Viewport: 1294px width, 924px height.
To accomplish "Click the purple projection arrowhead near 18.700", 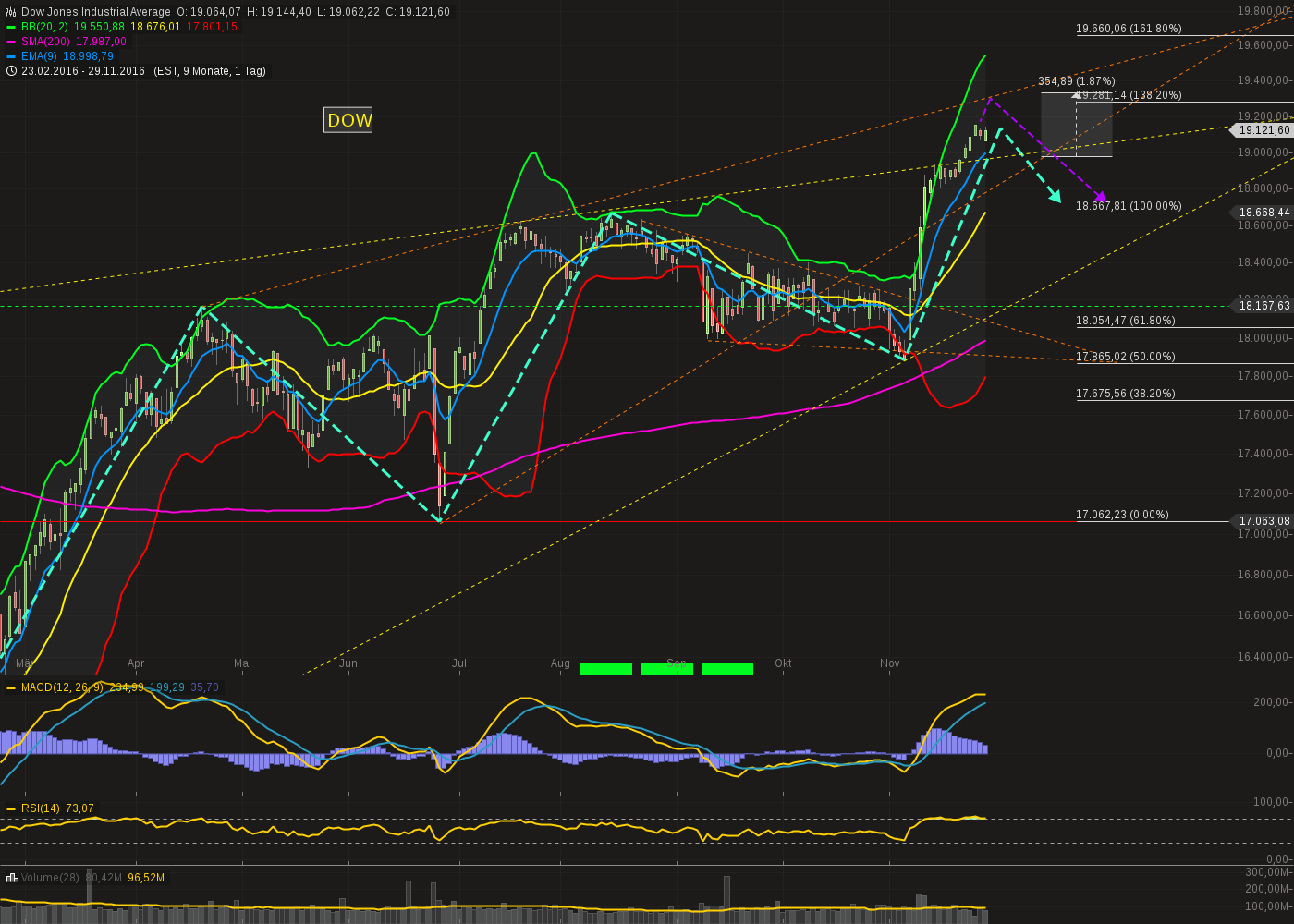I will click(x=1099, y=196).
